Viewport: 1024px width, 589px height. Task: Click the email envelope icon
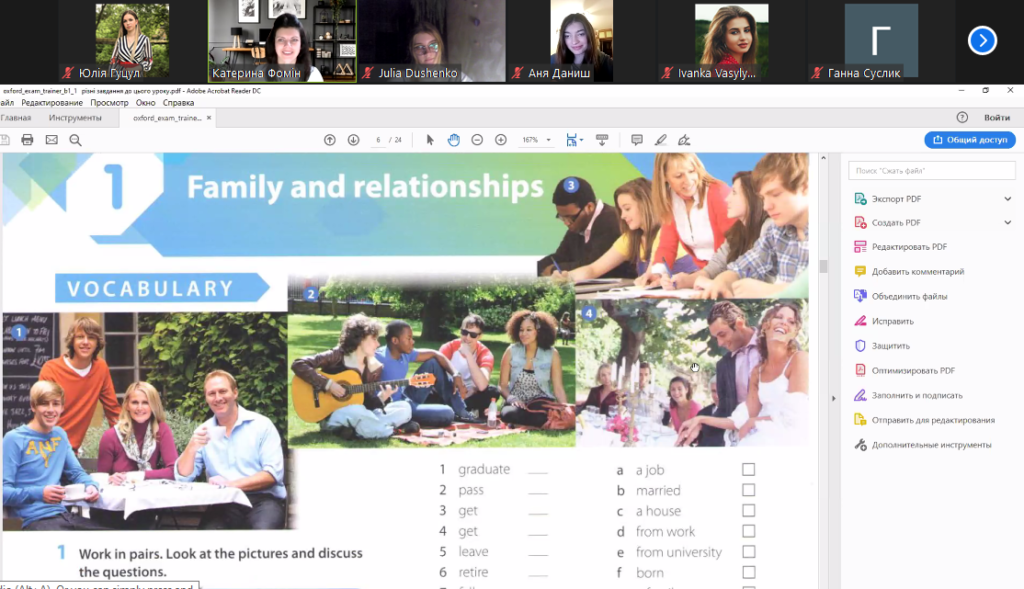pyautogui.click(x=51, y=140)
